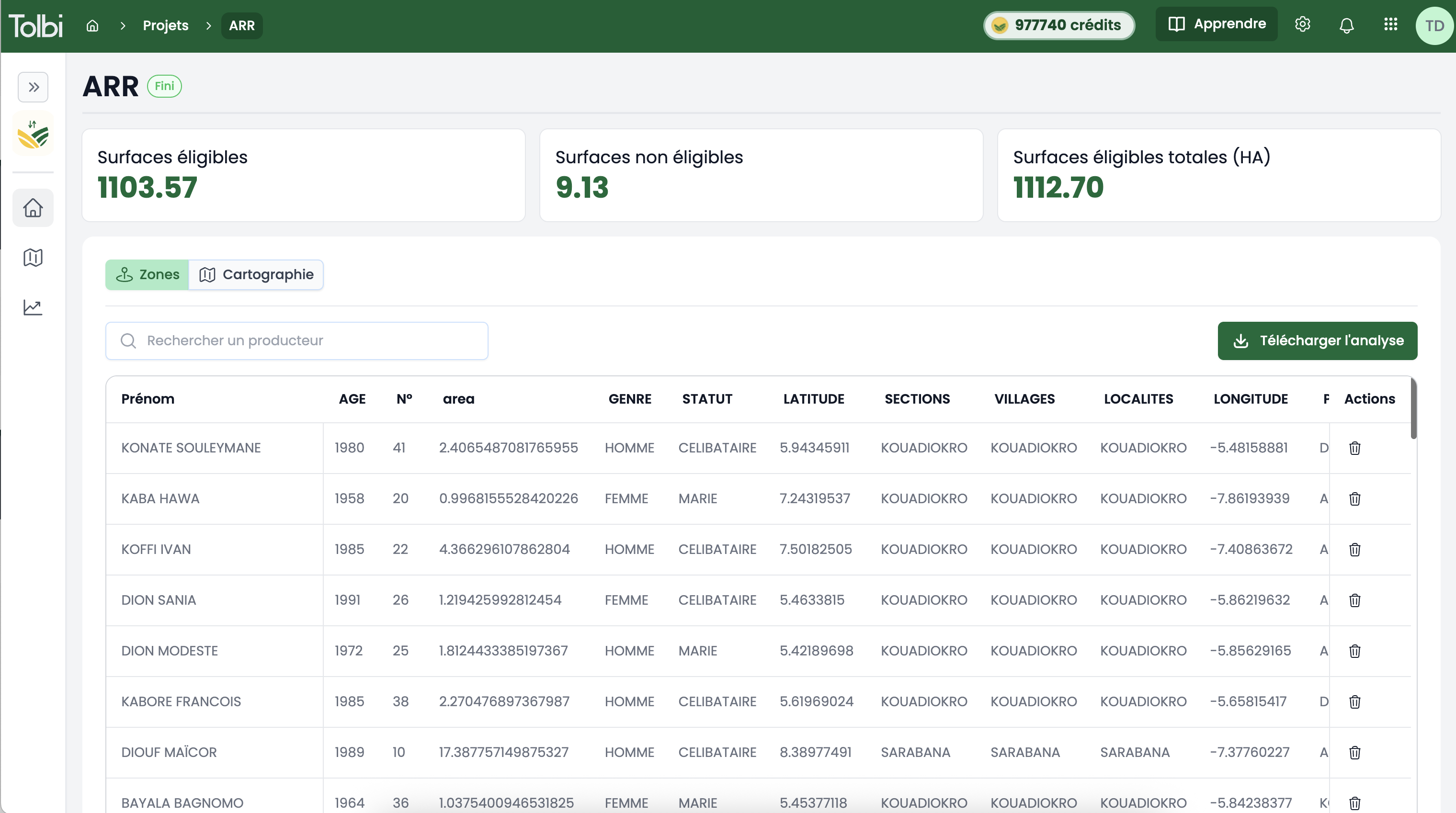Click latitude value 5.4633815
Screen dimensions: 1456x813
(x=812, y=600)
